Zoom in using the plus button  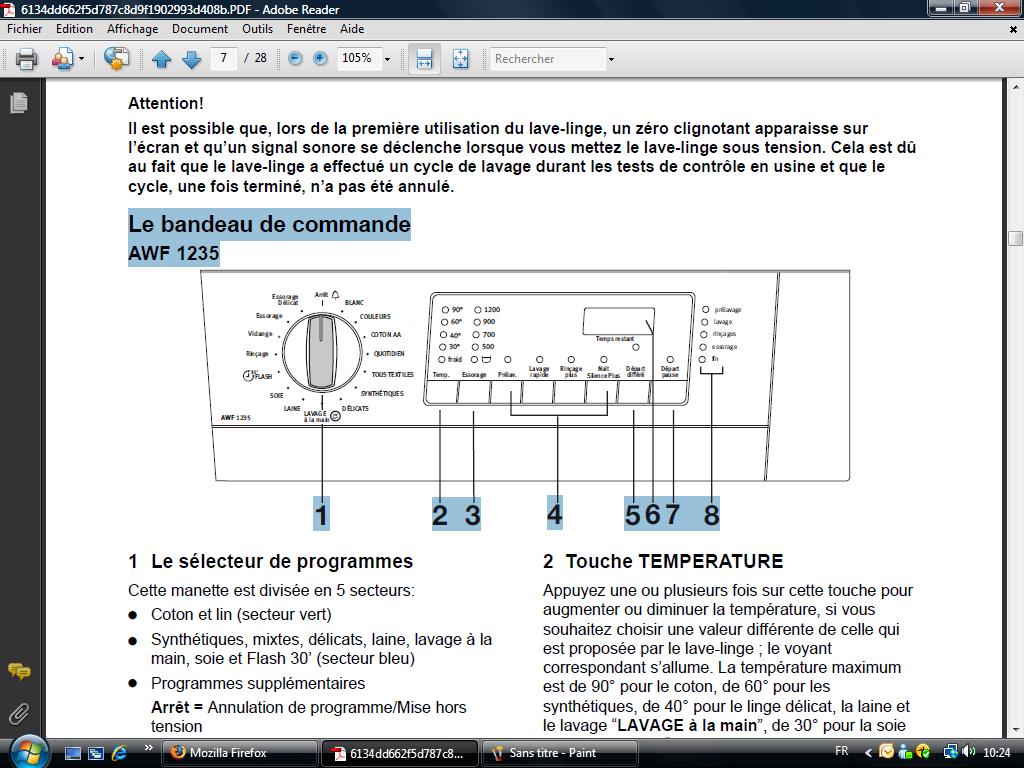[x=320, y=59]
